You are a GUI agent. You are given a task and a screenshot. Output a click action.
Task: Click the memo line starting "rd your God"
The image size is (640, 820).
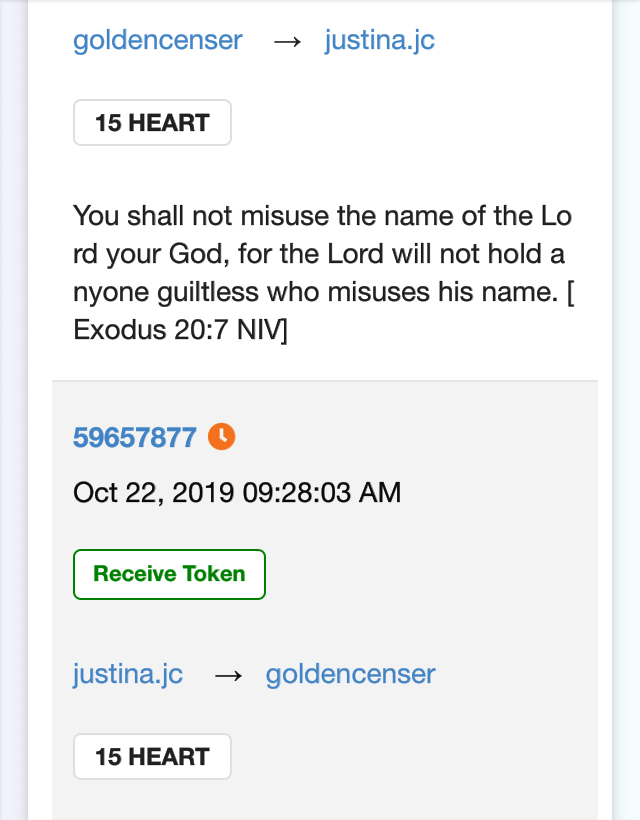coord(318,255)
